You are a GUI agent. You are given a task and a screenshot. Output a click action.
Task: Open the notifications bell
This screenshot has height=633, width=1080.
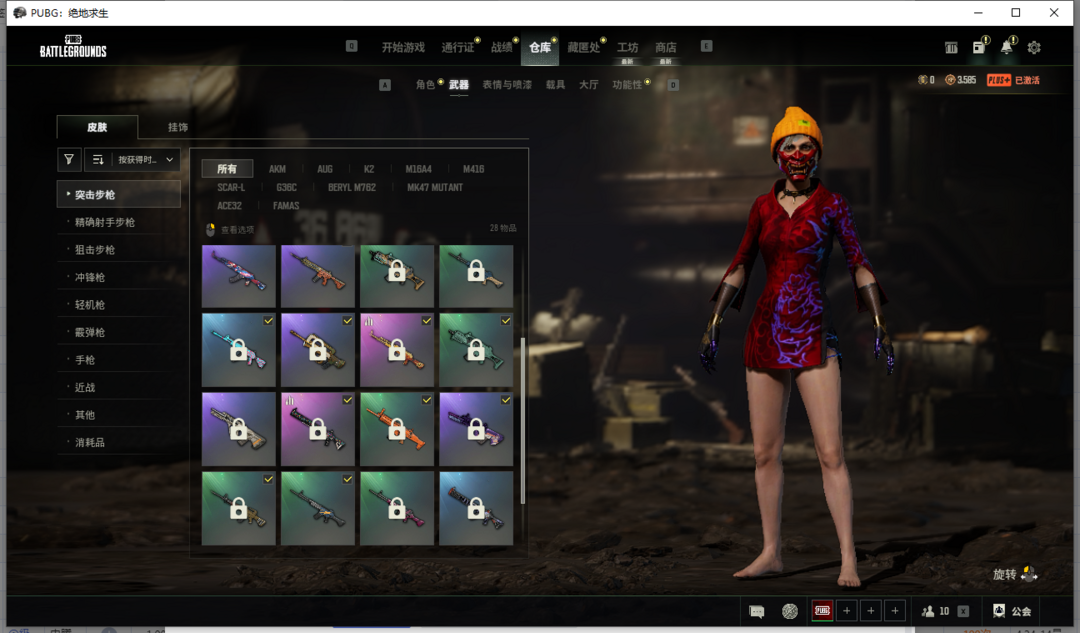coord(1007,47)
